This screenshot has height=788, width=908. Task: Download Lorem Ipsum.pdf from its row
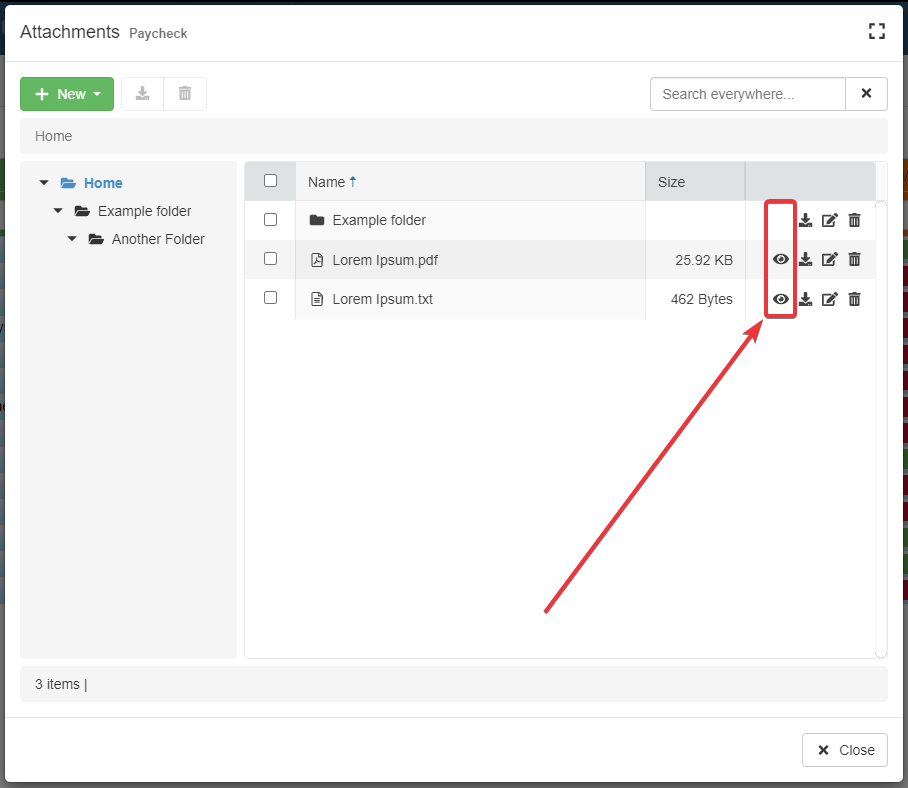pos(805,260)
